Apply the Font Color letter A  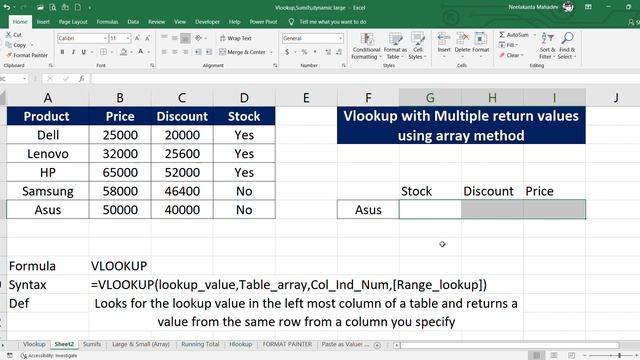[x=140, y=52]
